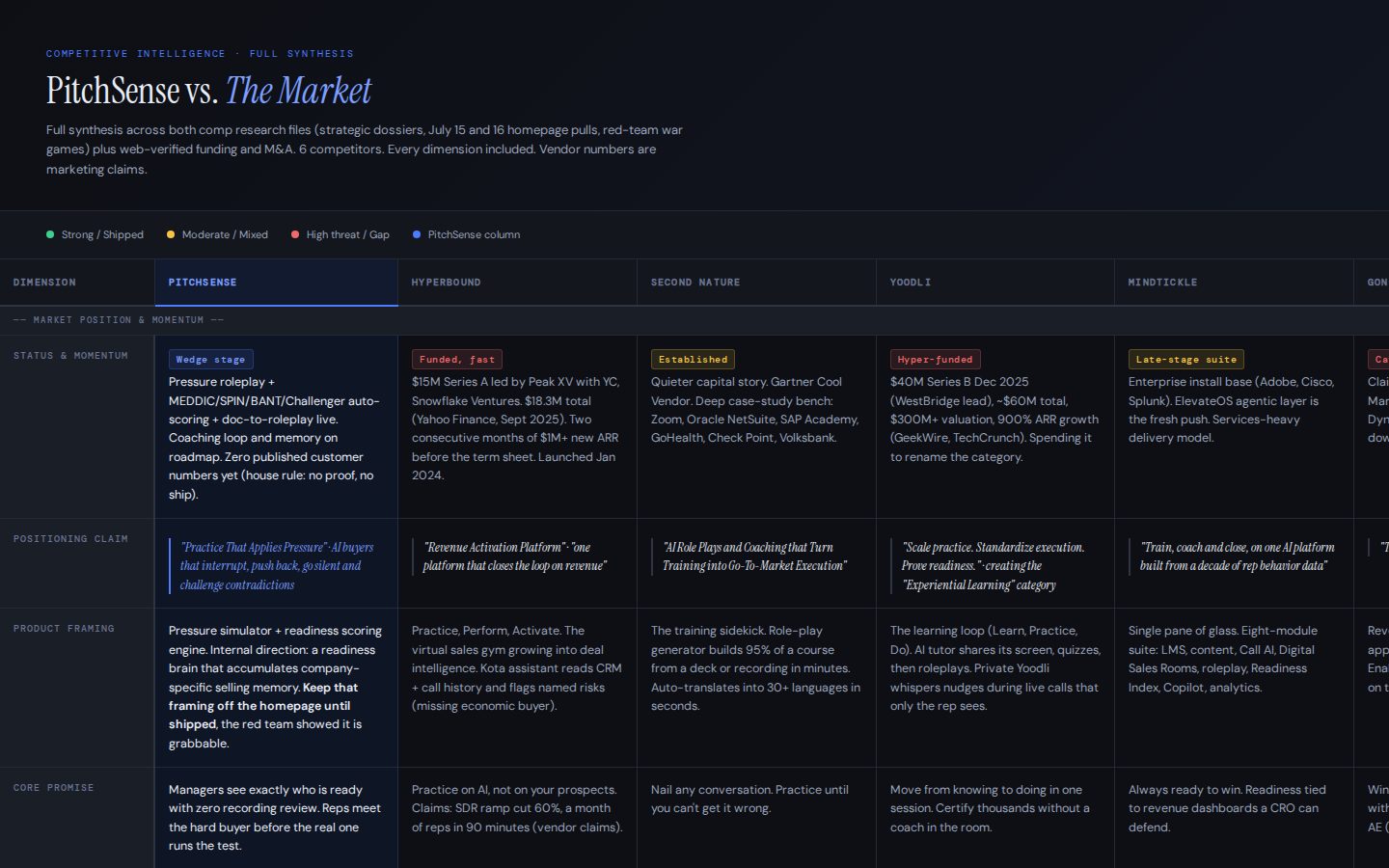Click the MARKET POSITION & MOMENTUM section row
The height and width of the screenshot is (868, 1389).
(694, 320)
